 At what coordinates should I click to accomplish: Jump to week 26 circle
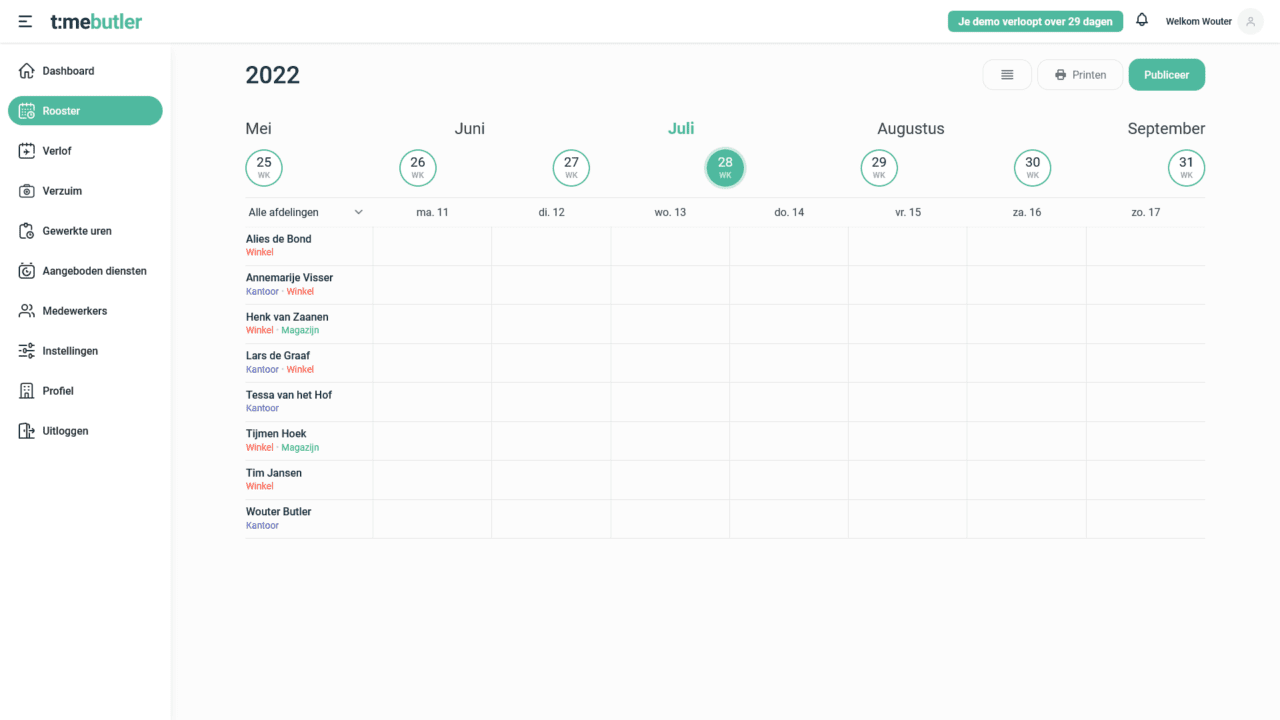[x=417, y=167]
